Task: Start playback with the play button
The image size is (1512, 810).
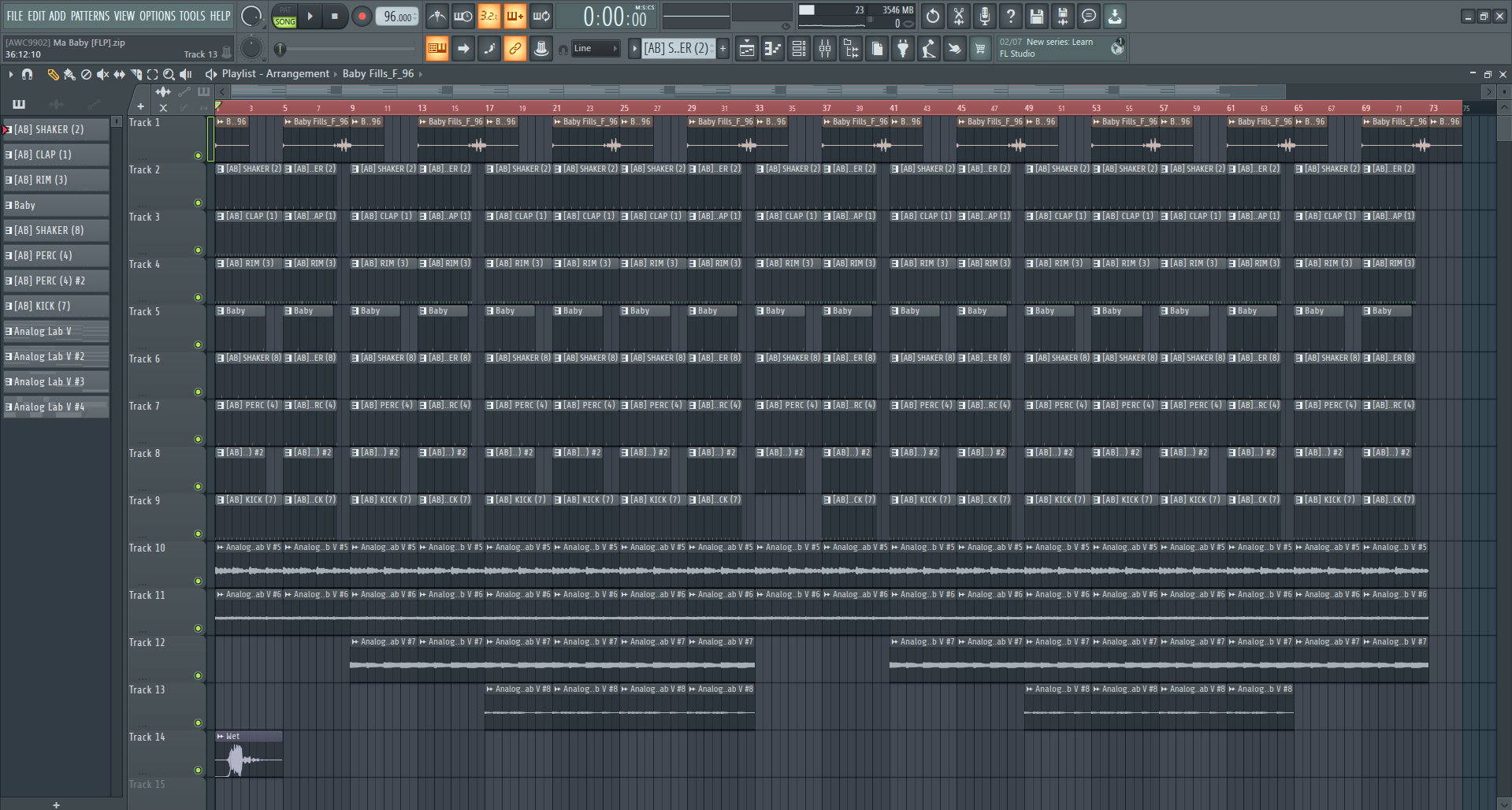Action: pyautogui.click(x=310, y=16)
